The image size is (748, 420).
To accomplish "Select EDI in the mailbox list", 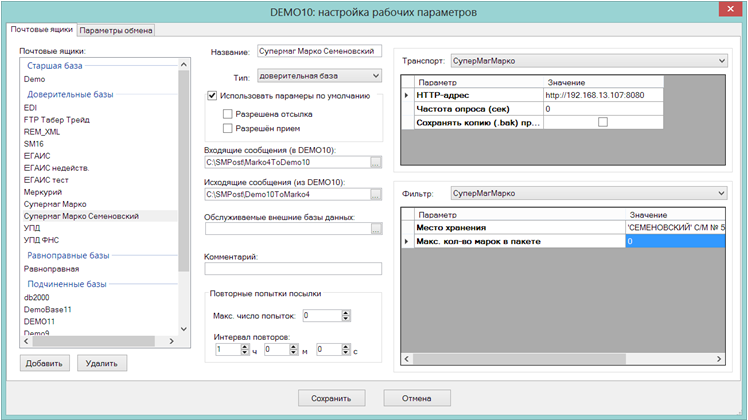I will (x=30, y=108).
